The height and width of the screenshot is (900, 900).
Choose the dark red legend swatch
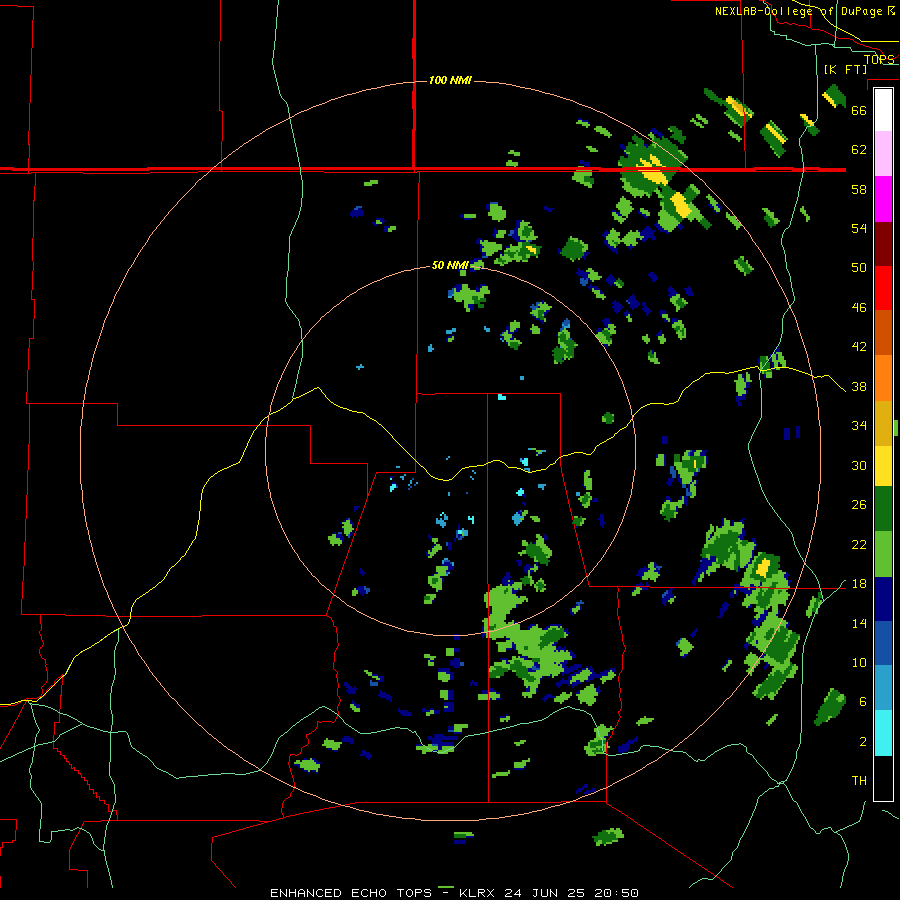pyautogui.click(x=883, y=244)
